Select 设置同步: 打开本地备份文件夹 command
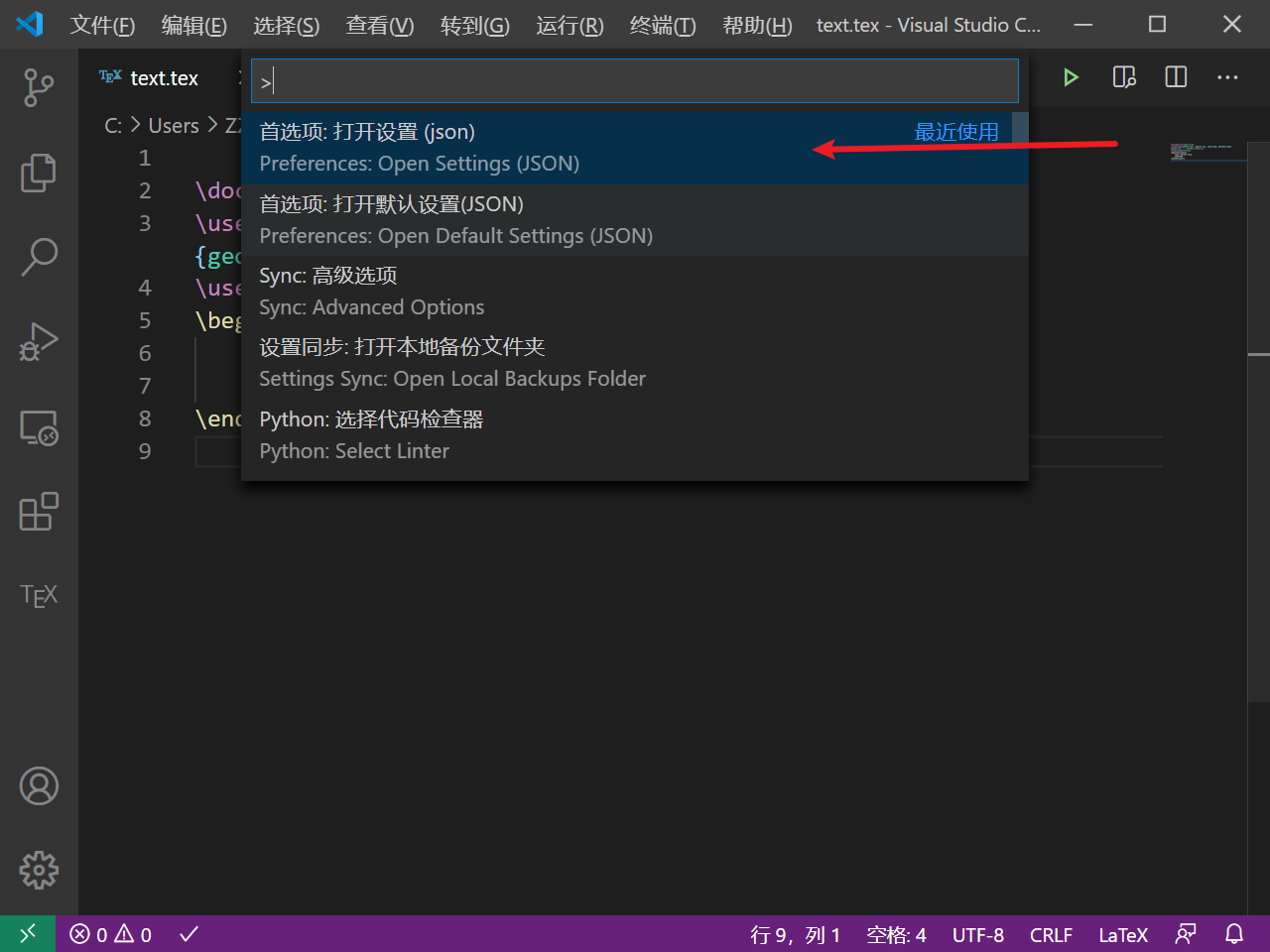This screenshot has height=952, width=1270. pyautogui.click(x=635, y=362)
